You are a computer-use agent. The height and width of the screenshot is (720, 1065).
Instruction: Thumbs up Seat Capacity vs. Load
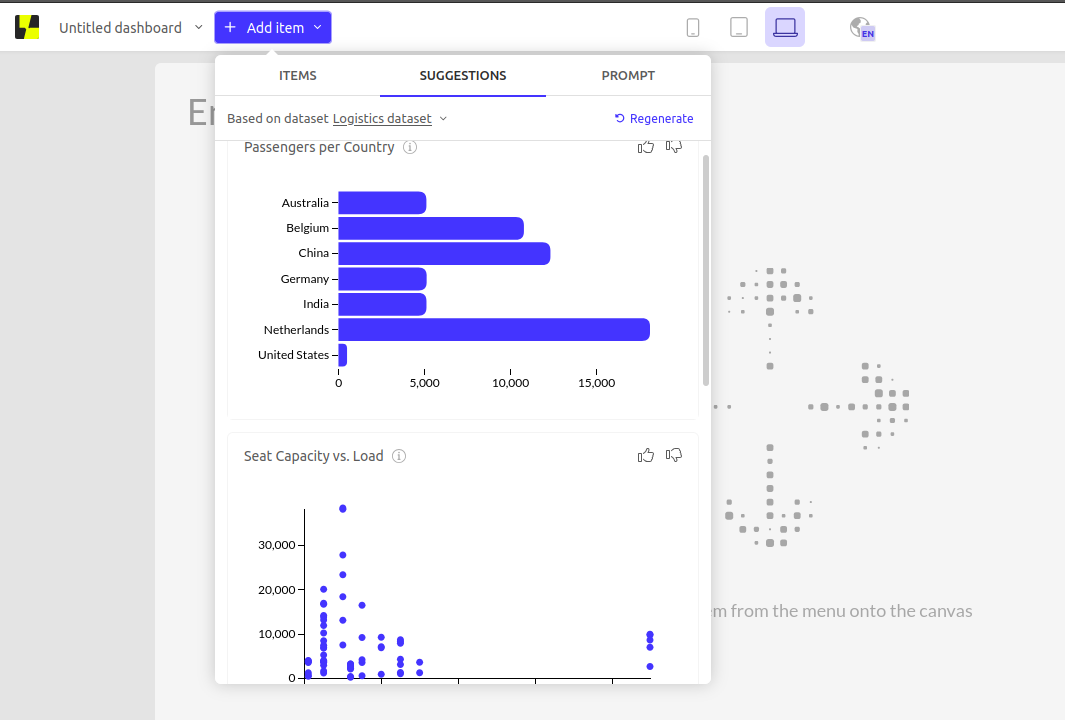(x=646, y=456)
